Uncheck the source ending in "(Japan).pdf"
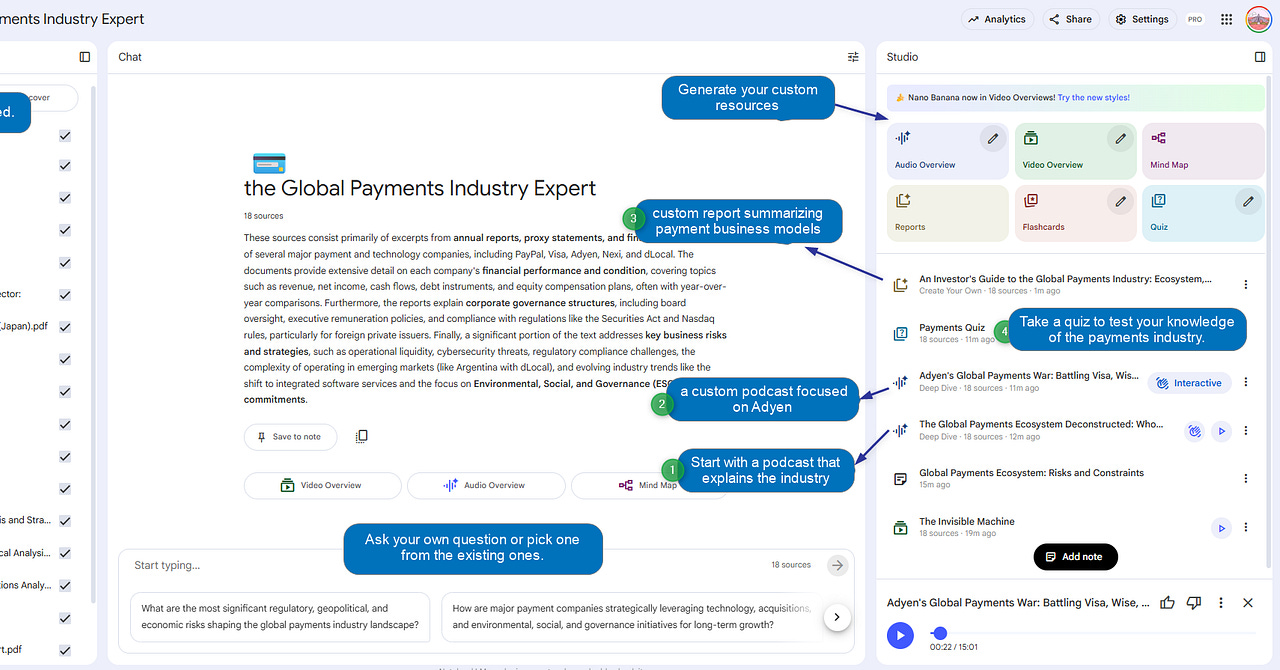Screen dimensions: 1280x670 point(65,327)
